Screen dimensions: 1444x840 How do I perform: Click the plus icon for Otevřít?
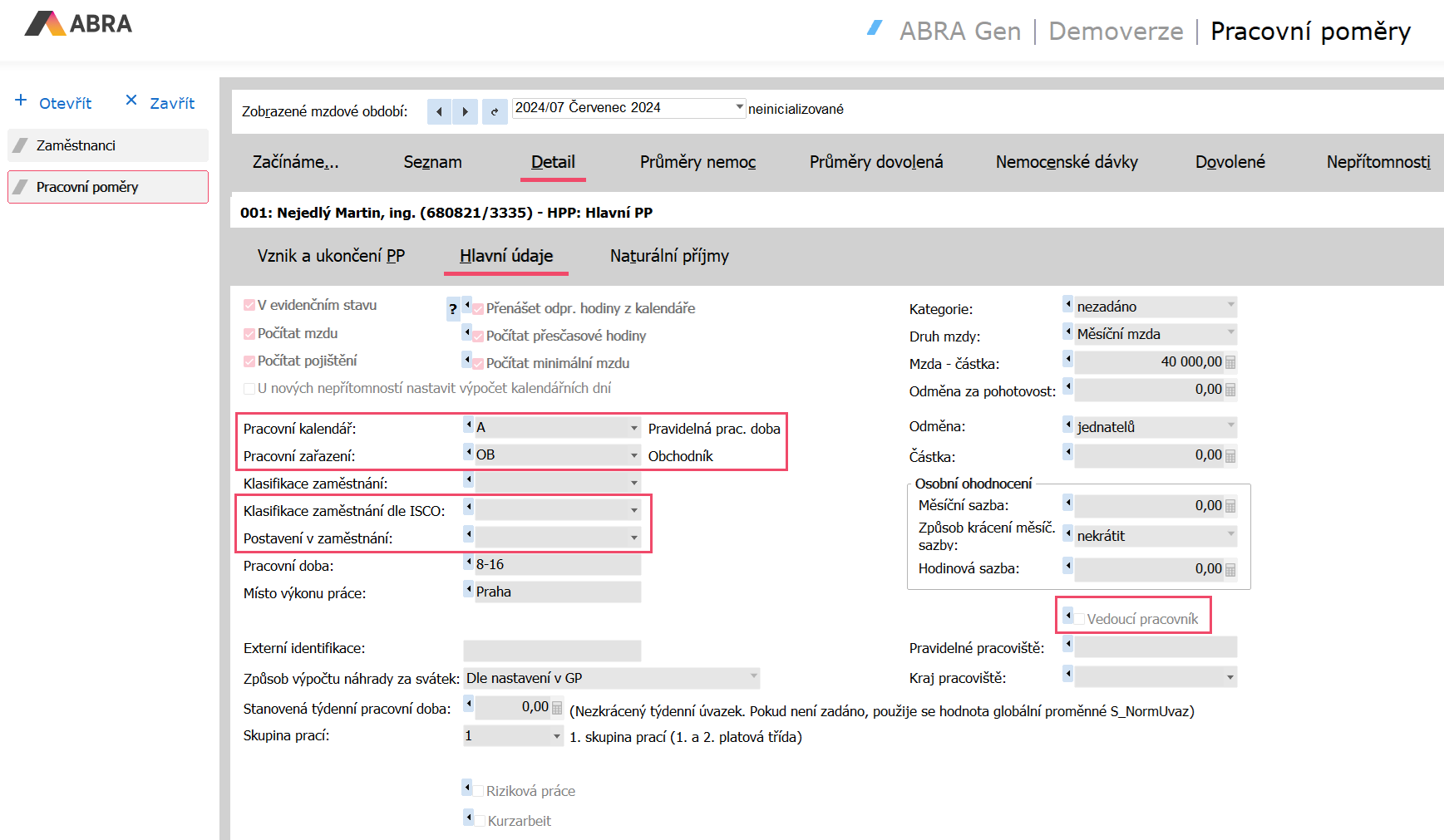[x=21, y=101]
